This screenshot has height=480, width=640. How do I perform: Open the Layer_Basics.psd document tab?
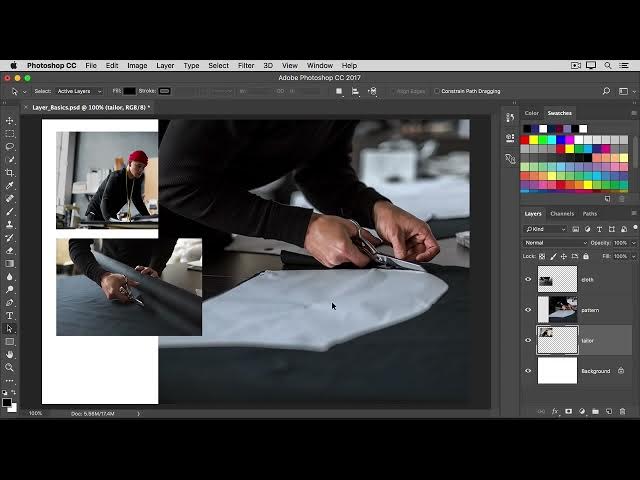(x=90, y=107)
